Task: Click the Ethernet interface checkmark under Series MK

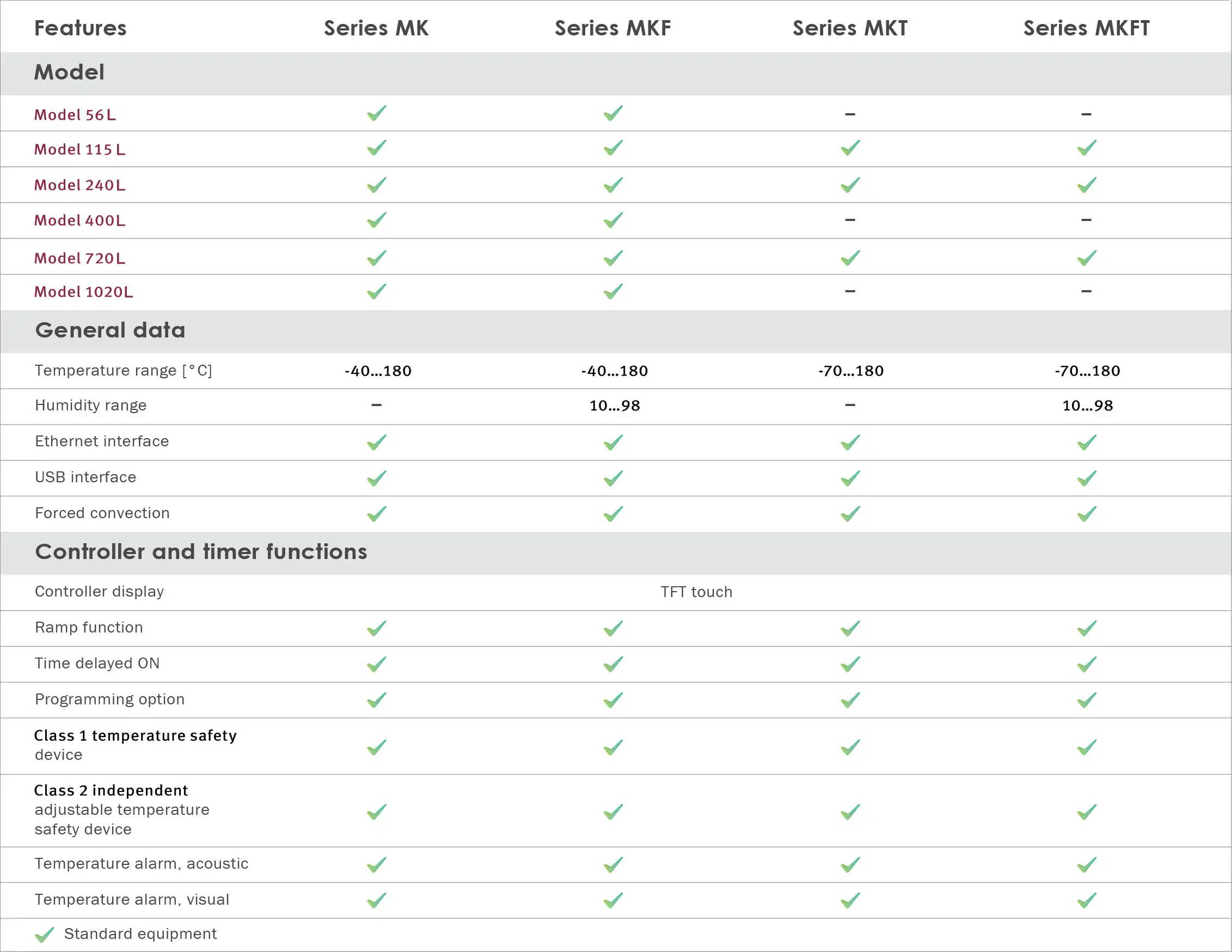Action: click(x=377, y=443)
